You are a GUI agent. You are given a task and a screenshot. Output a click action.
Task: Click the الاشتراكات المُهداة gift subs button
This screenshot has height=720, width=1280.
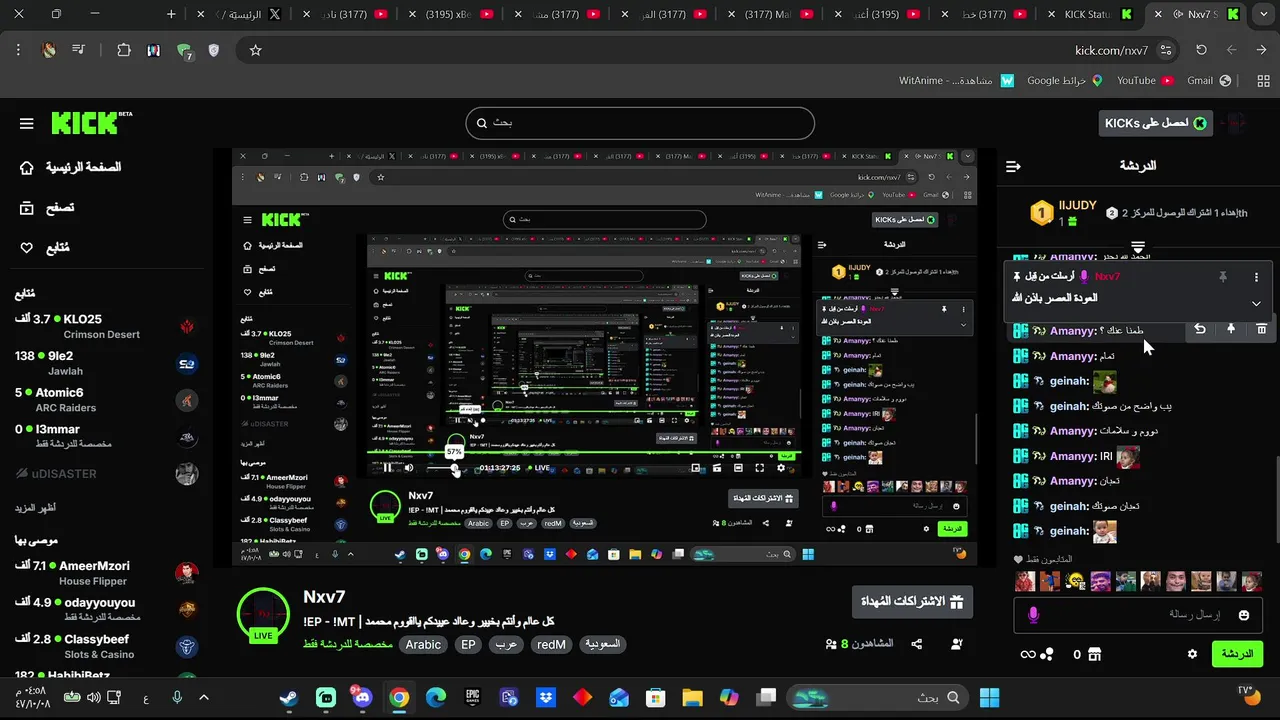click(x=912, y=602)
